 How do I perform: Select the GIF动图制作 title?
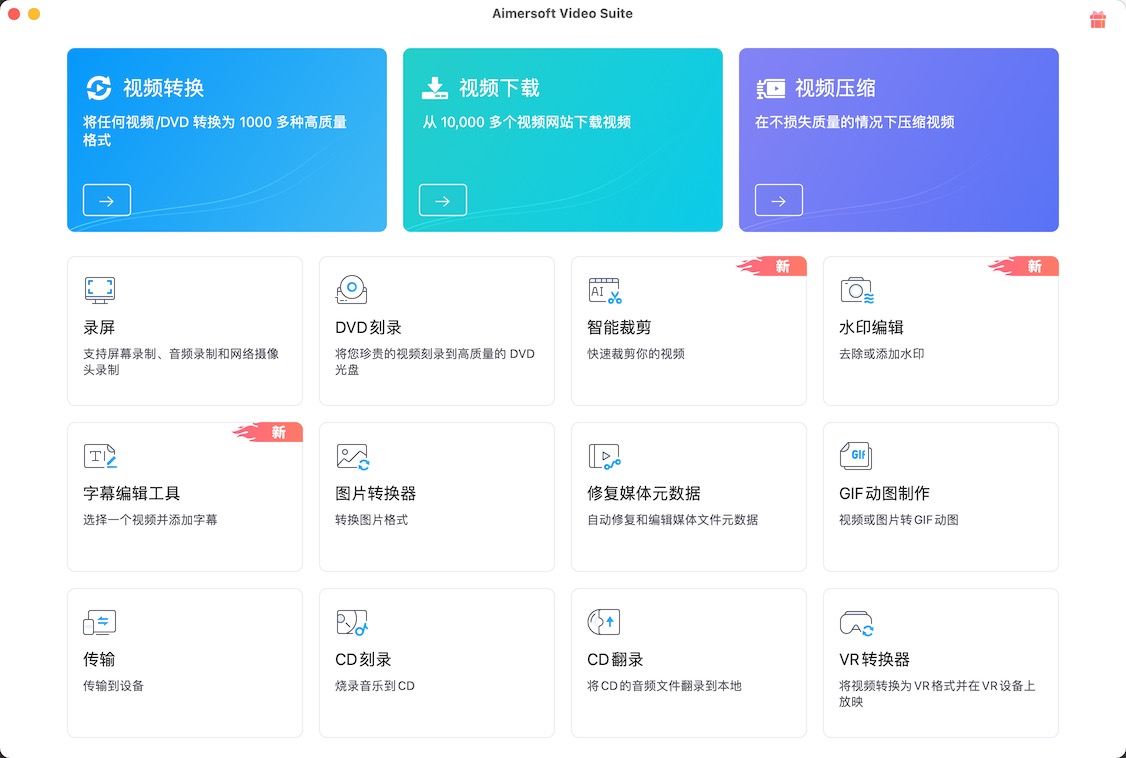pyautogui.click(x=885, y=493)
